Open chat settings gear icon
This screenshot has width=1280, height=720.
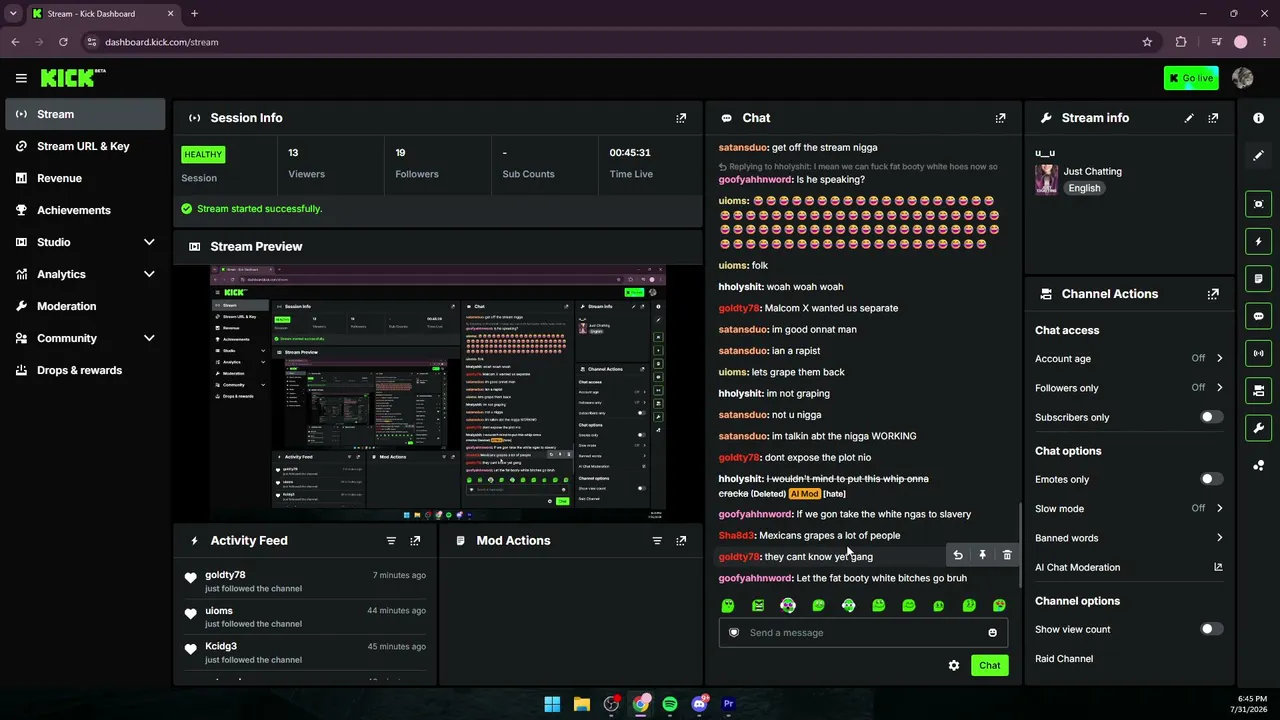point(954,665)
